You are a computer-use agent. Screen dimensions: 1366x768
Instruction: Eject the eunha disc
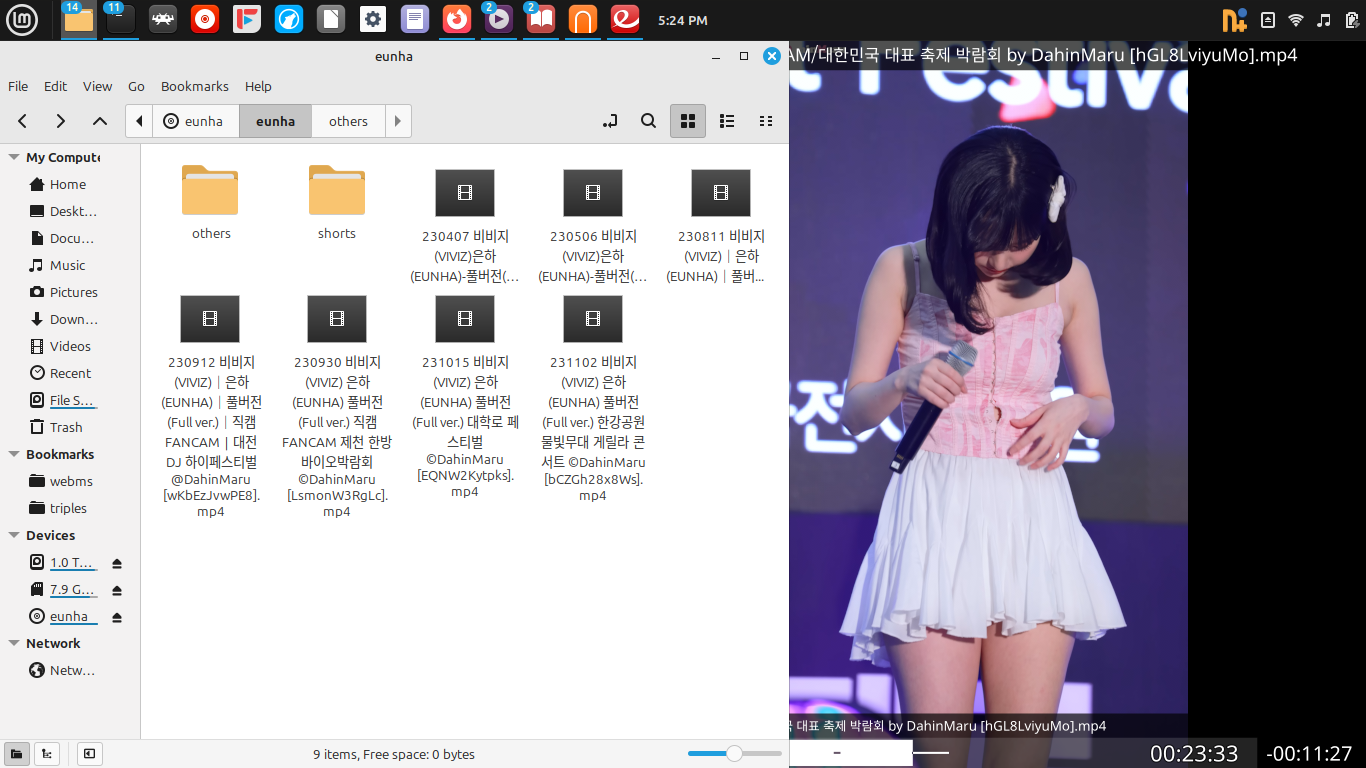coord(117,617)
